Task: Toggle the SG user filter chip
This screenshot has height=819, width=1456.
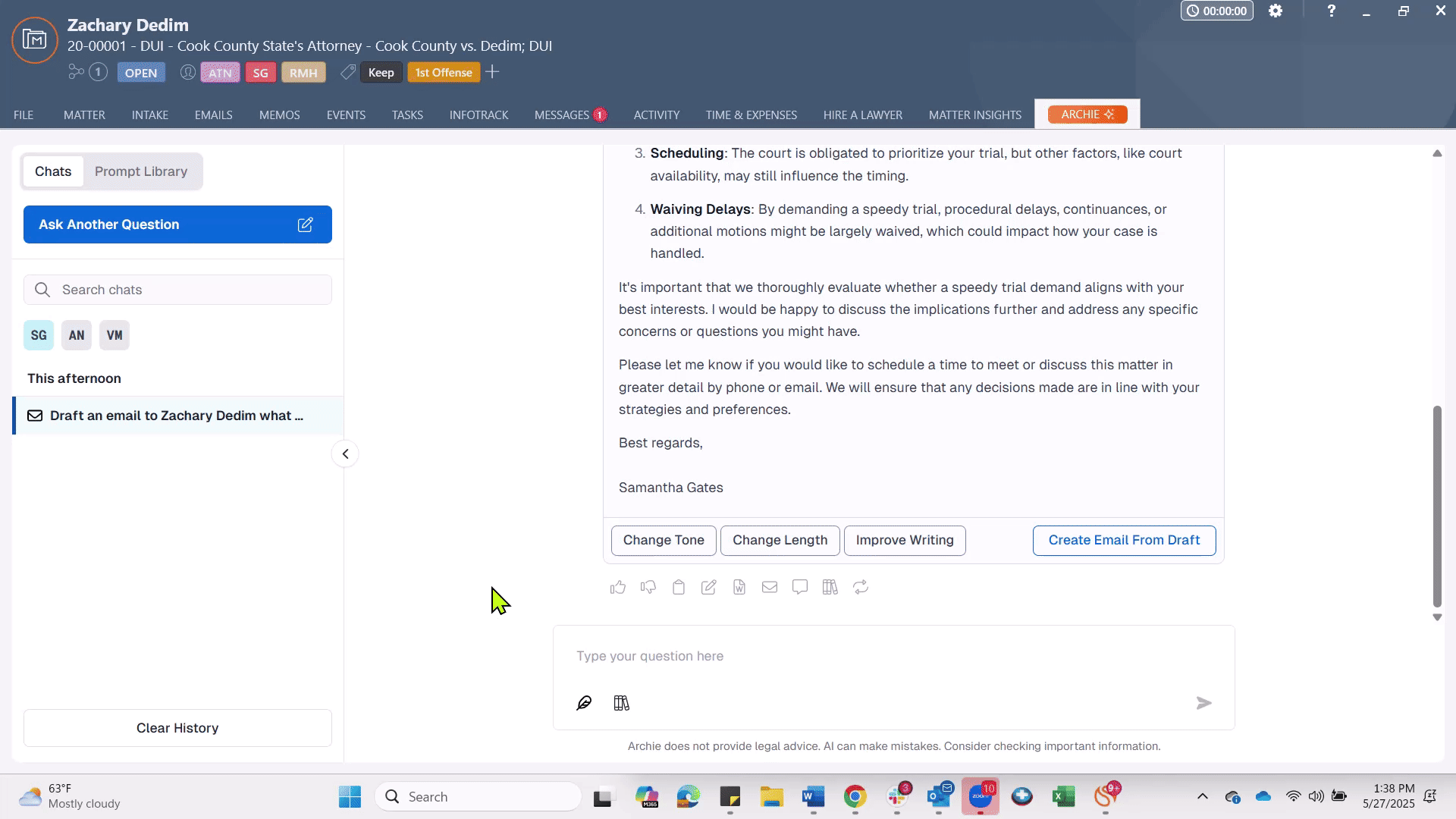Action: click(x=39, y=335)
